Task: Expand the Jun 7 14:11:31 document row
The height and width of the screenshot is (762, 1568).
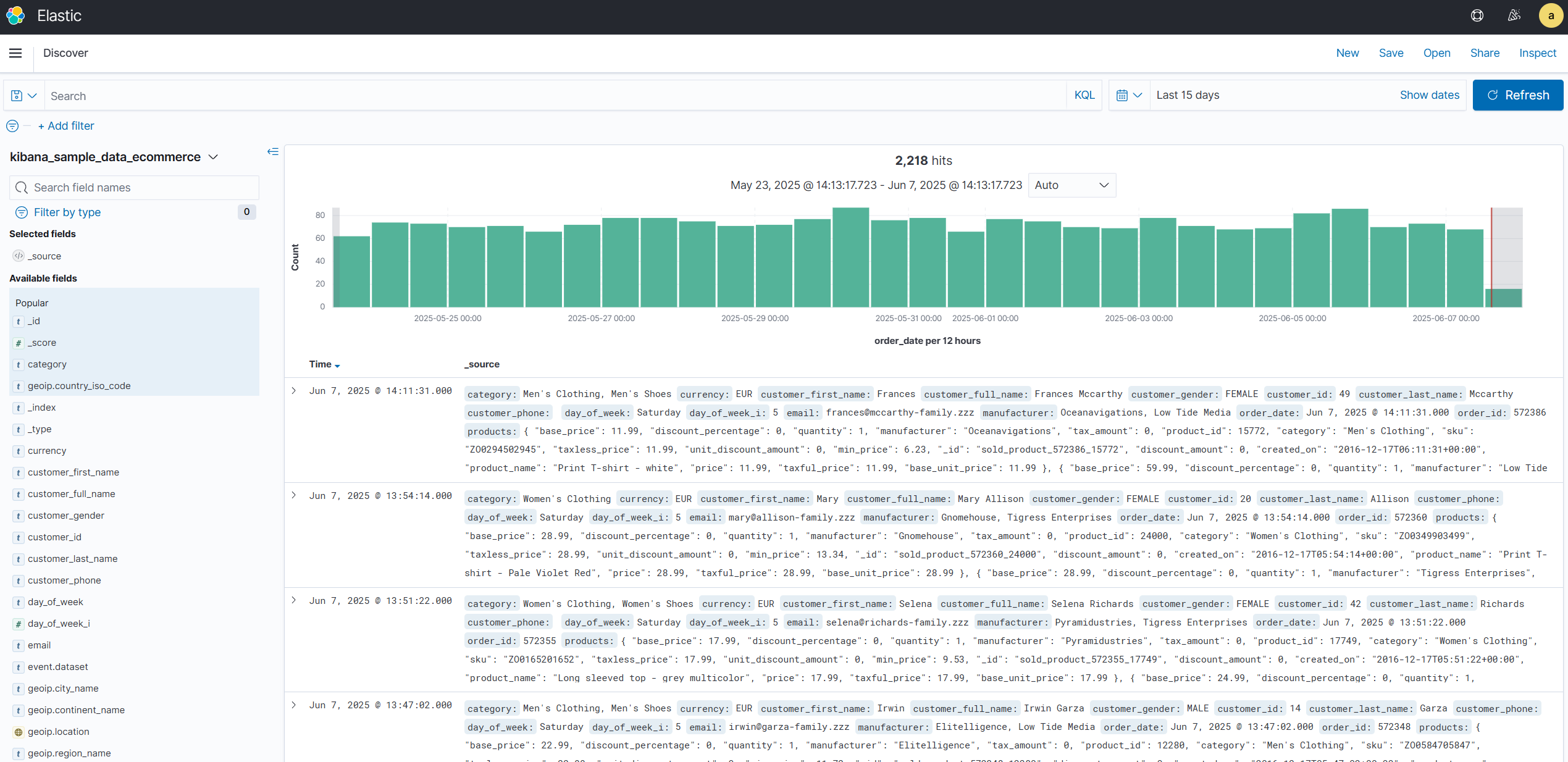Action: (x=294, y=391)
